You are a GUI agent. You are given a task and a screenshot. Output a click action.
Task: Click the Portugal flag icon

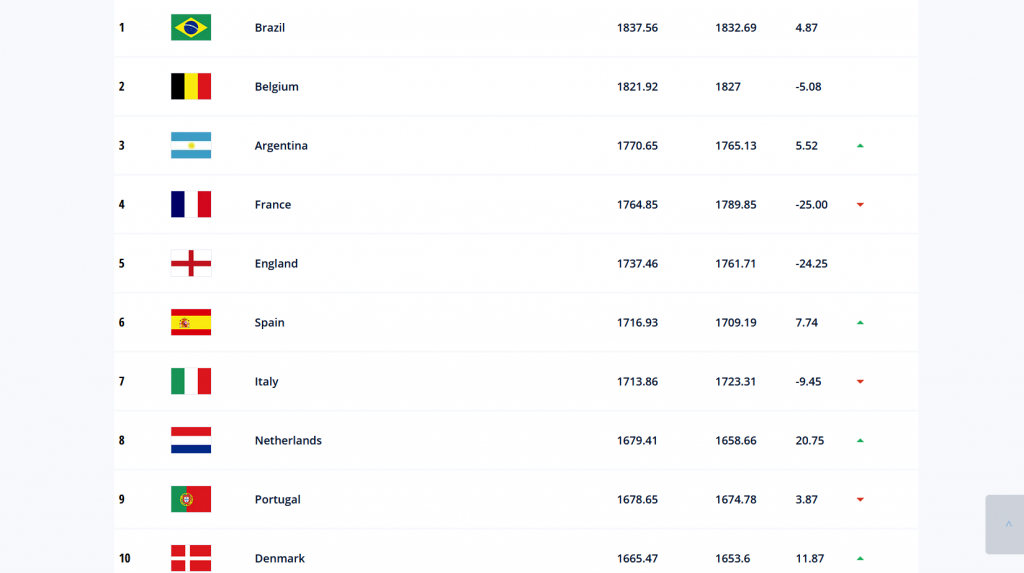tap(191, 499)
